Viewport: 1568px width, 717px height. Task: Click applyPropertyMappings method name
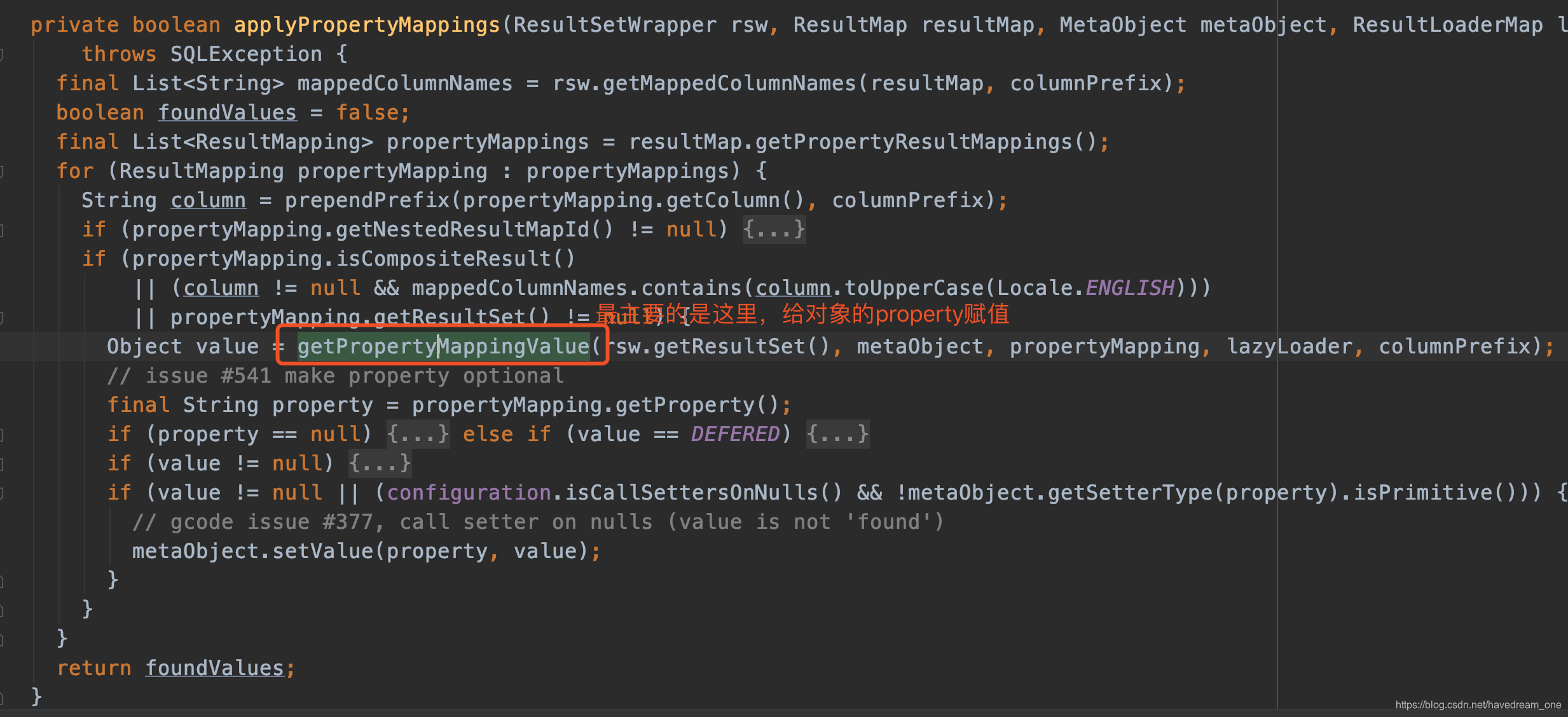367,25
